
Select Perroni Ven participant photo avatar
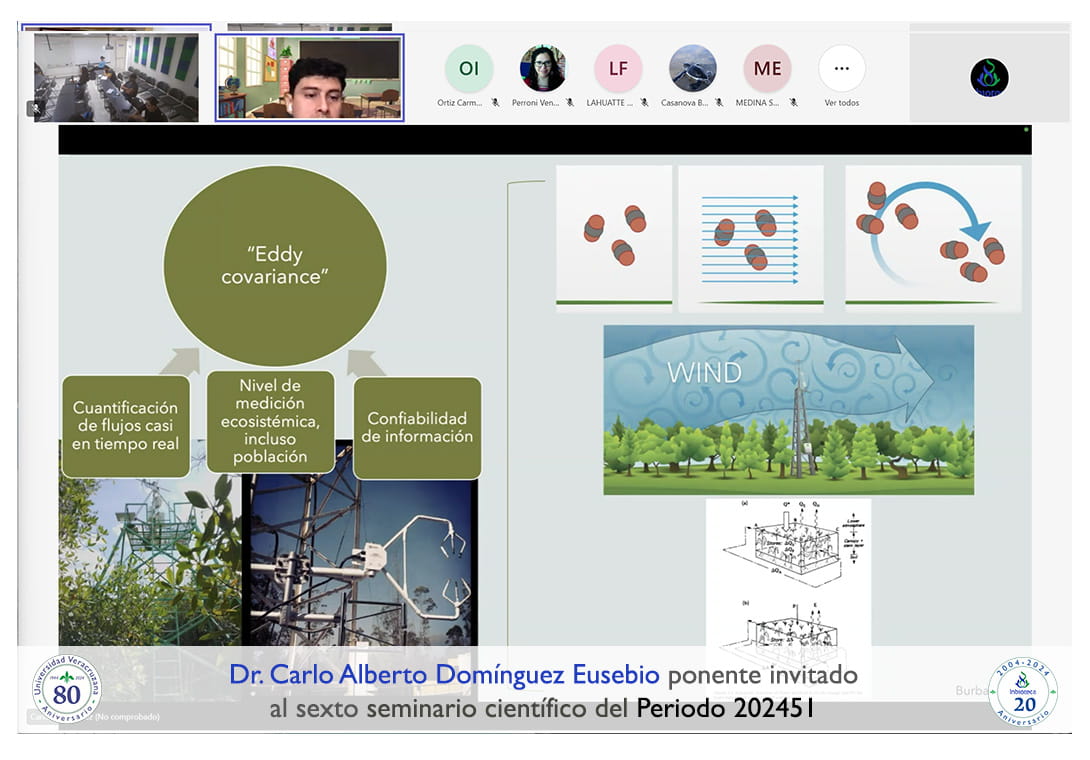click(x=543, y=69)
